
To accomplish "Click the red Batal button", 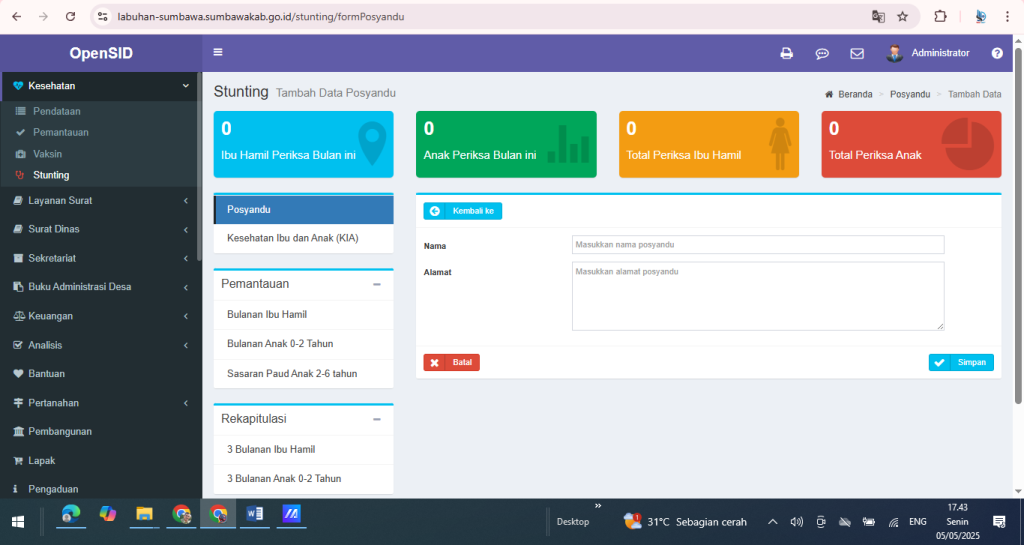I will pos(451,363).
